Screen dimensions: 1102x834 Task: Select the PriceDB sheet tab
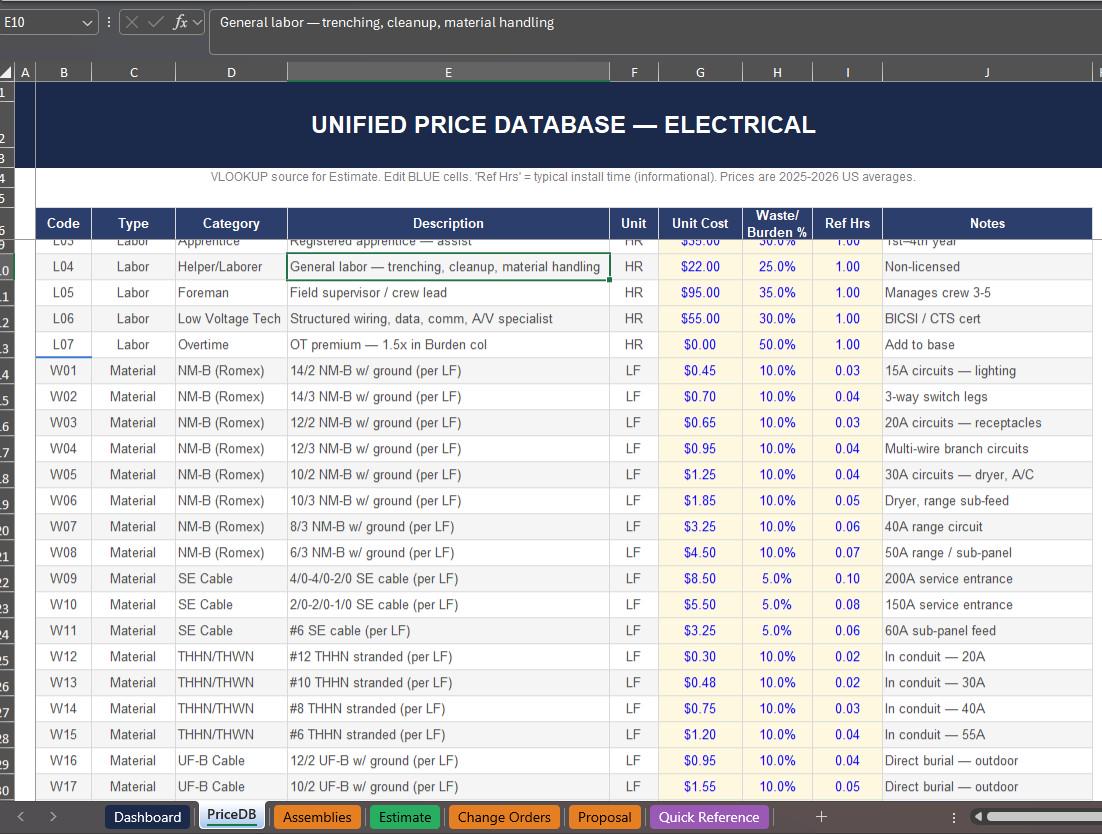coord(232,815)
